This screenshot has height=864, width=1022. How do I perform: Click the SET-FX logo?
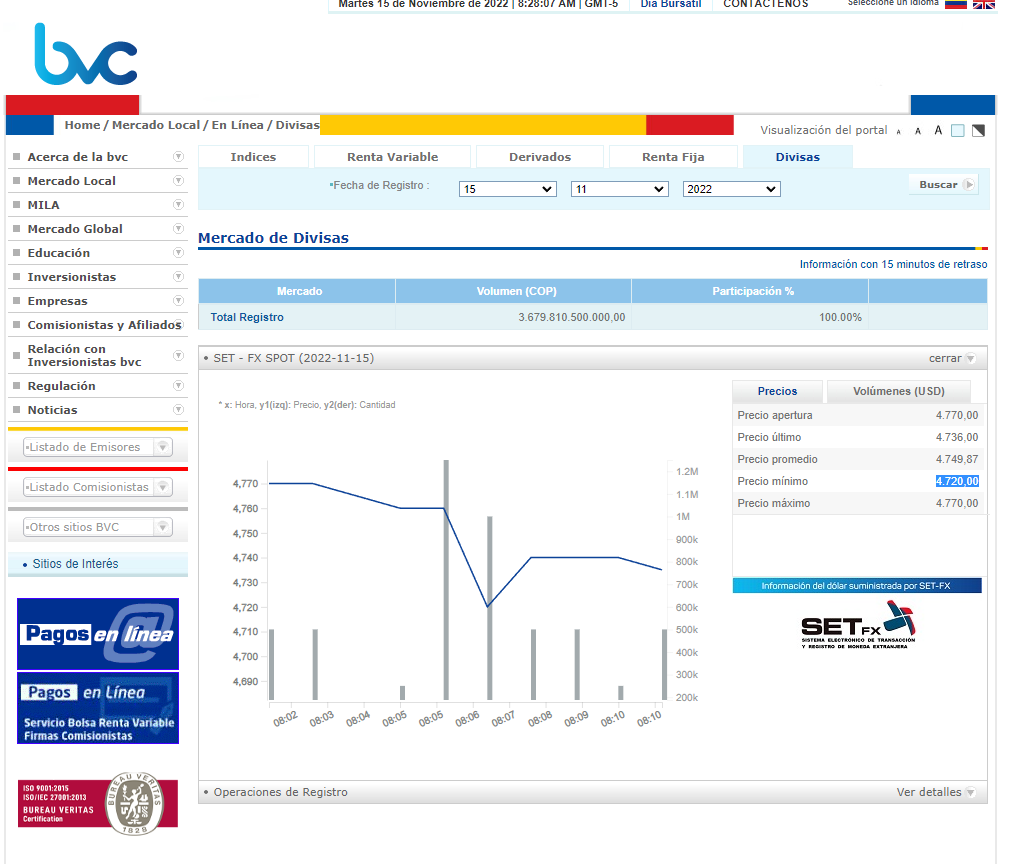858,625
